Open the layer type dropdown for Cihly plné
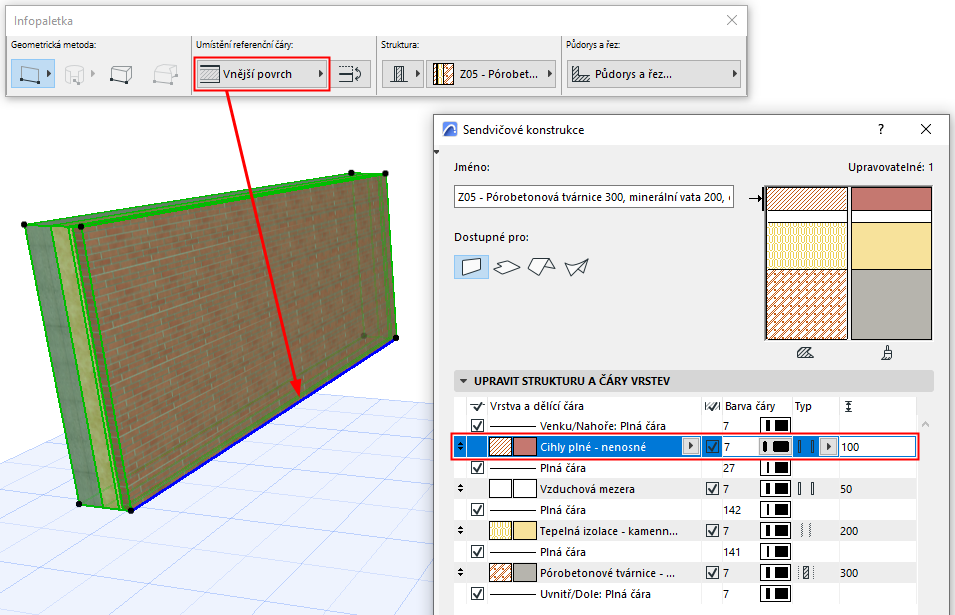This screenshot has width=955, height=615. [828, 446]
